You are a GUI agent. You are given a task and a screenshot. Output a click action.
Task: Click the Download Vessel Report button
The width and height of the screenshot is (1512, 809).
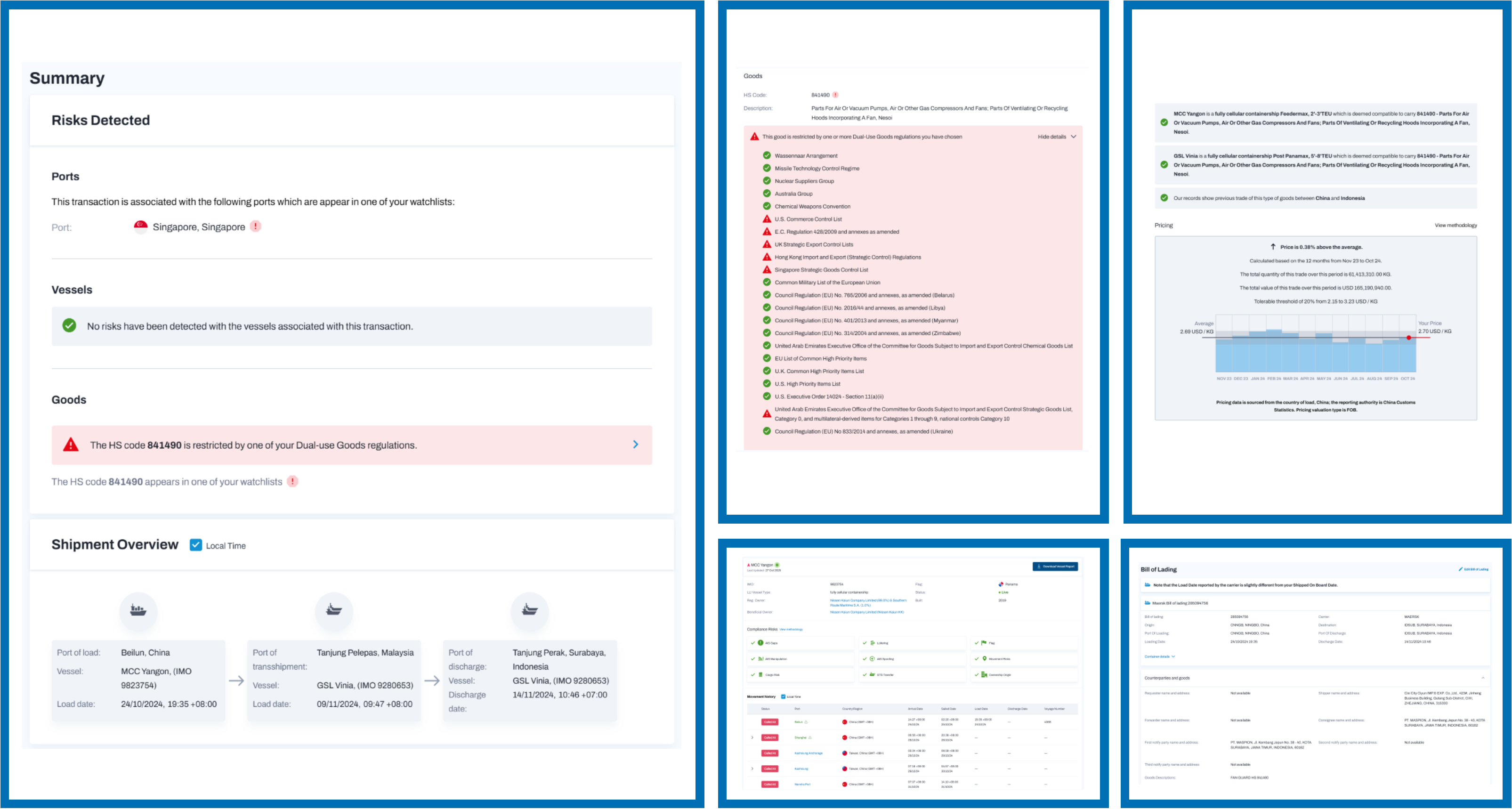(1055, 566)
